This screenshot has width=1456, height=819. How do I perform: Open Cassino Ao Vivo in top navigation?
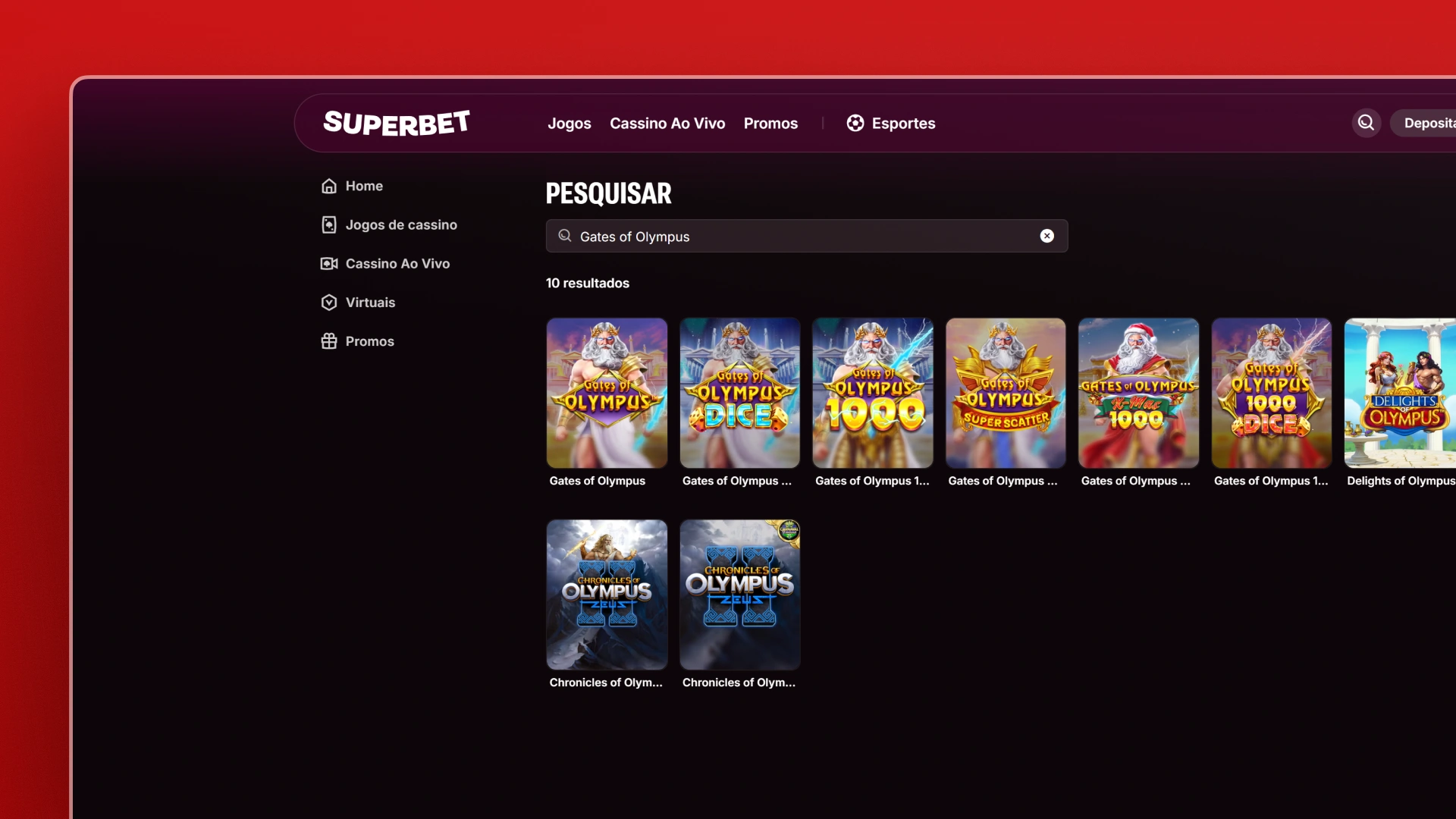point(667,123)
